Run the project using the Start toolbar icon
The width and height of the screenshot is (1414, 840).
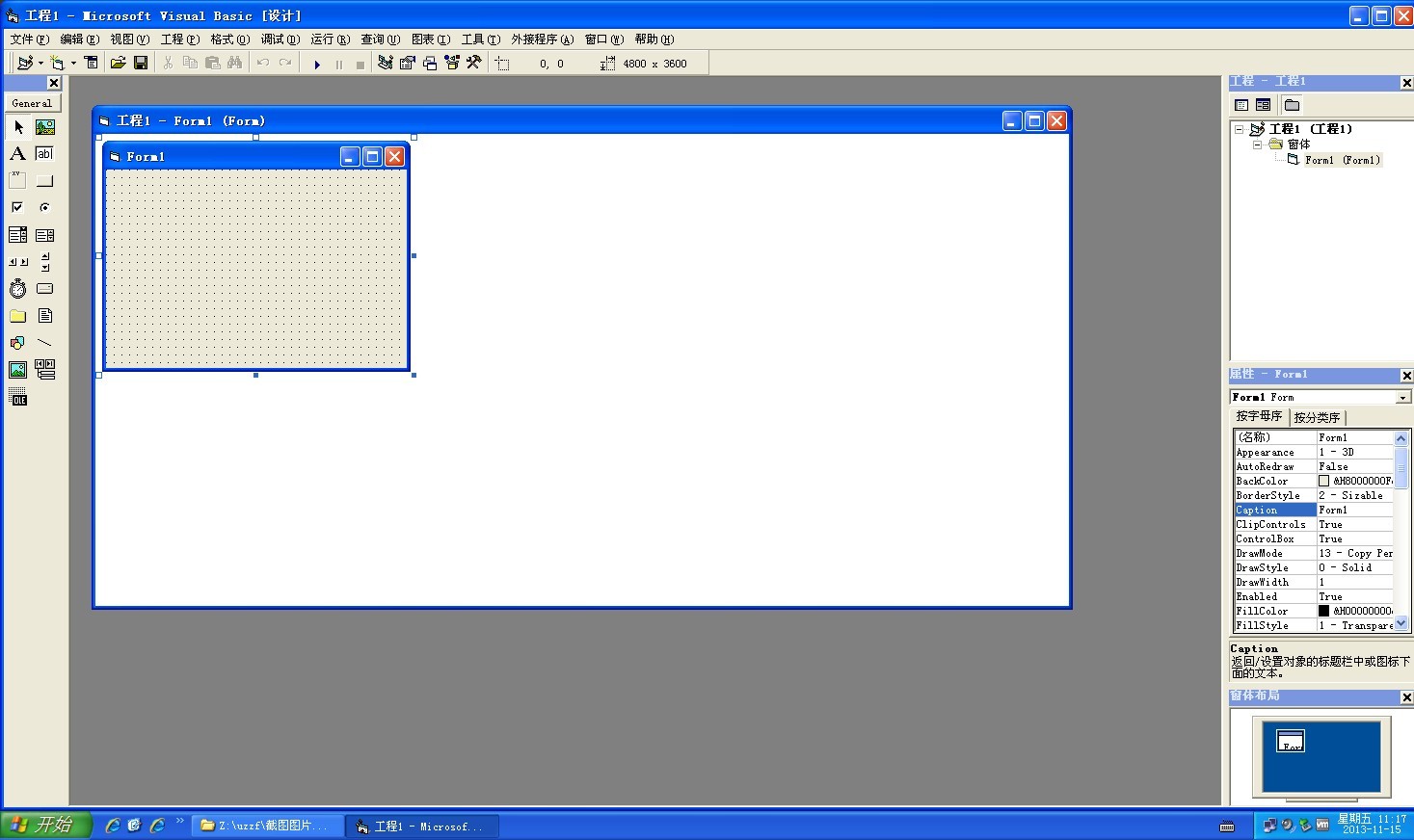coord(317,63)
